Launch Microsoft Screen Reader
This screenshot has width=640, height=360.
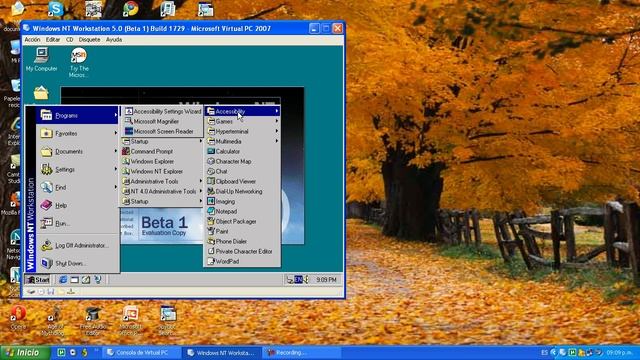click(x=163, y=131)
